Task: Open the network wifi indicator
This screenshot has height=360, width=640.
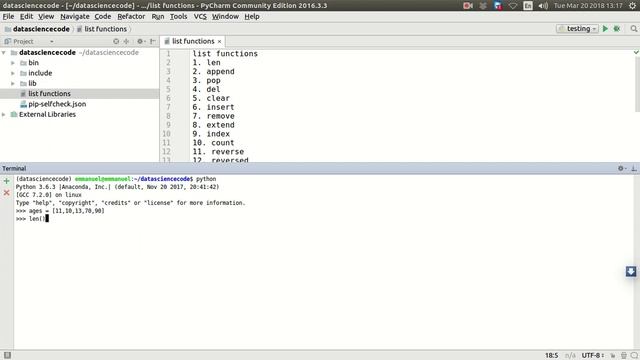Action: [x=513, y=6]
